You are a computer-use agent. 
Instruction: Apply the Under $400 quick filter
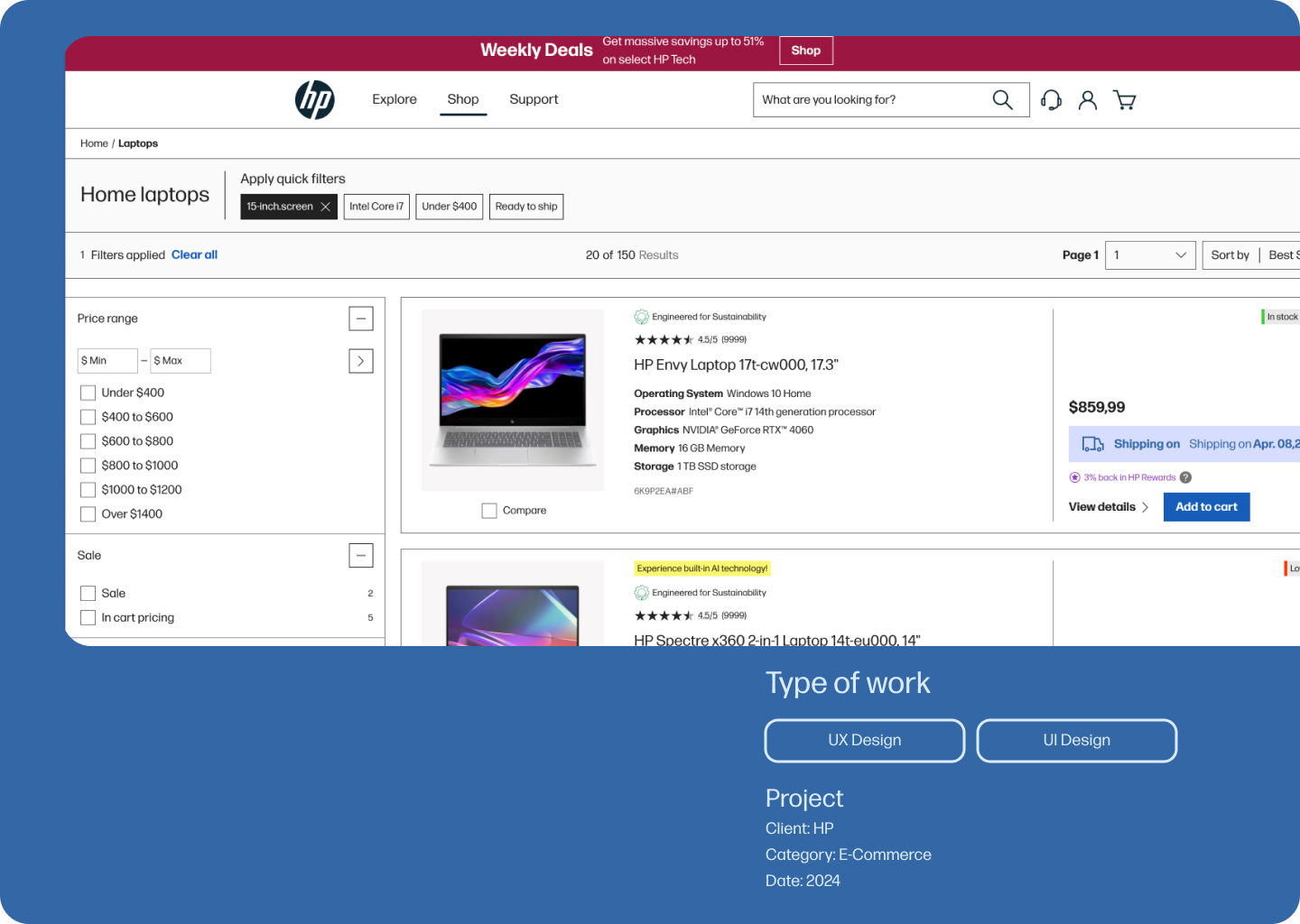point(450,207)
